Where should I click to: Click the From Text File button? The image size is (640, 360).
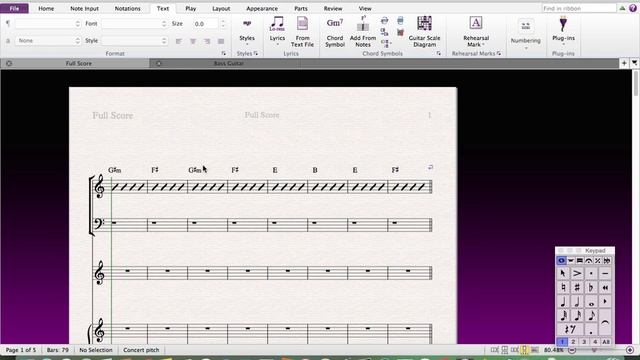302,32
